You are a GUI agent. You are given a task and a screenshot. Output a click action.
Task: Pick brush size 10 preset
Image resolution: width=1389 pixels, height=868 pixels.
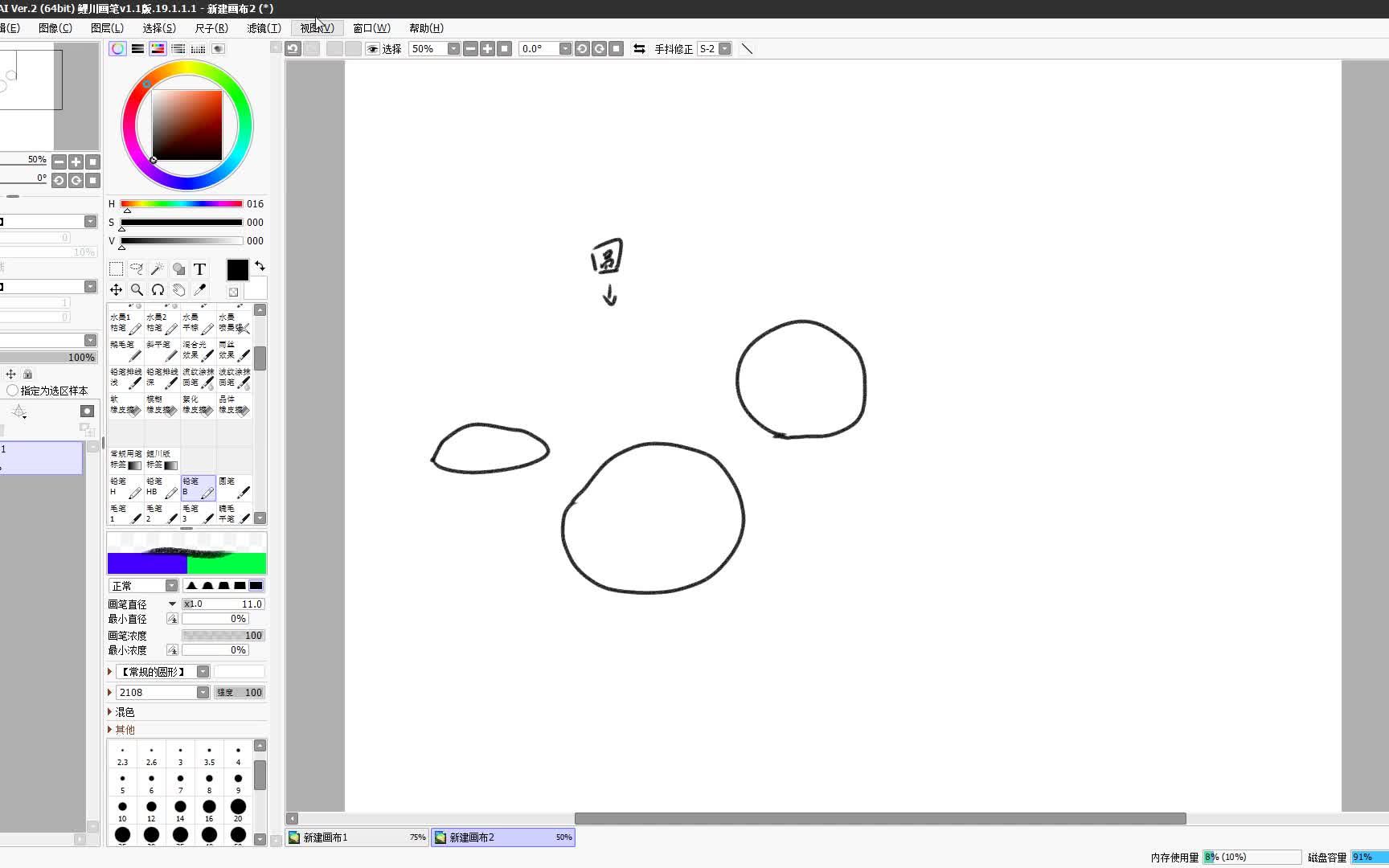coord(122,810)
